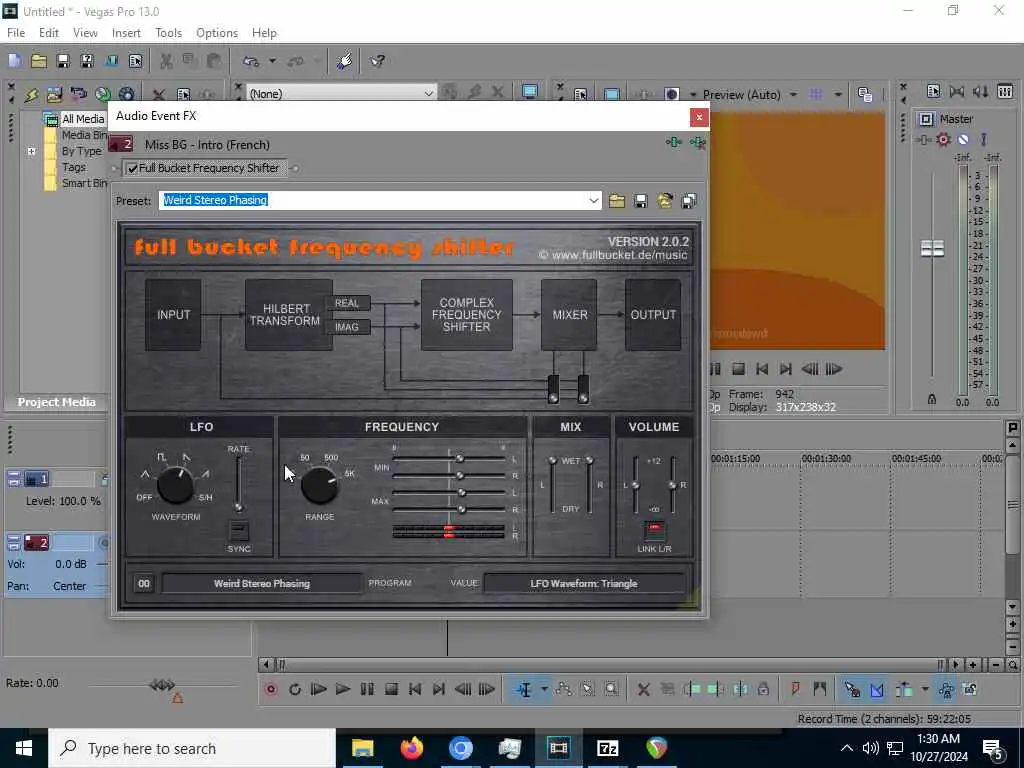Click the Insert Region icon
1024x768 pixels.
tap(820, 689)
